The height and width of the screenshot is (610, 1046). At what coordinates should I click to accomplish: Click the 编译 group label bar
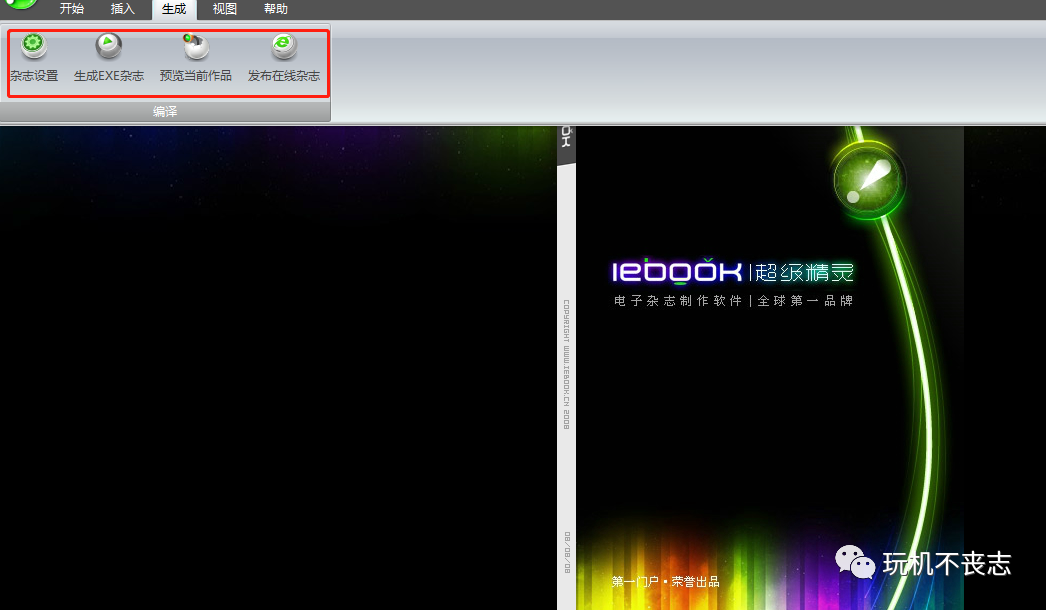click(165, 112)
